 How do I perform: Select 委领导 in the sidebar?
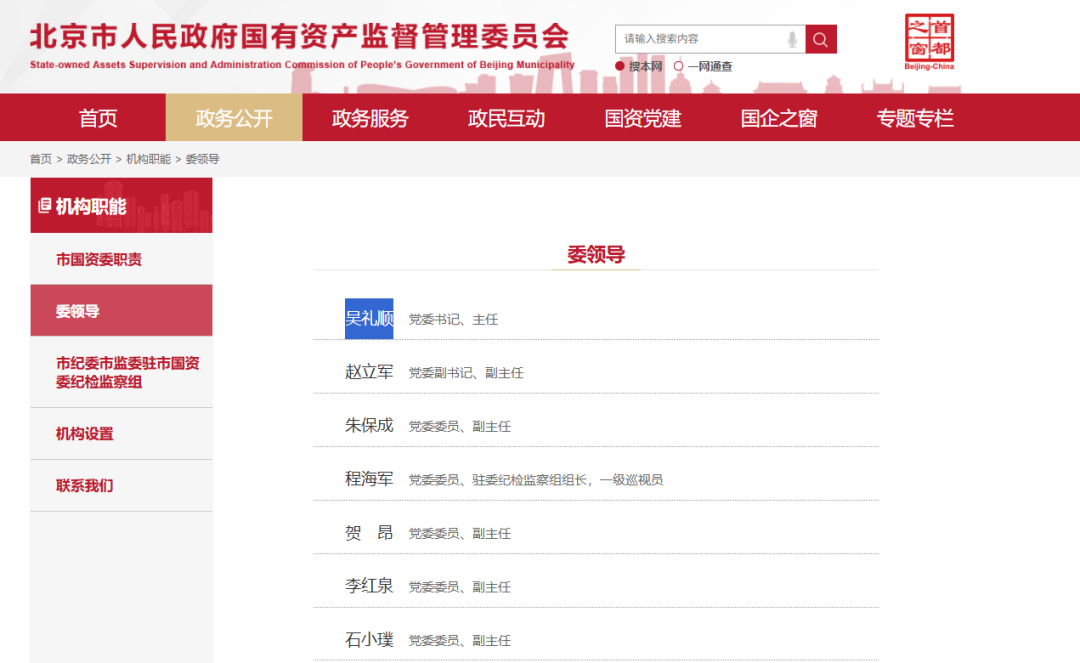[x=121, y=311]
